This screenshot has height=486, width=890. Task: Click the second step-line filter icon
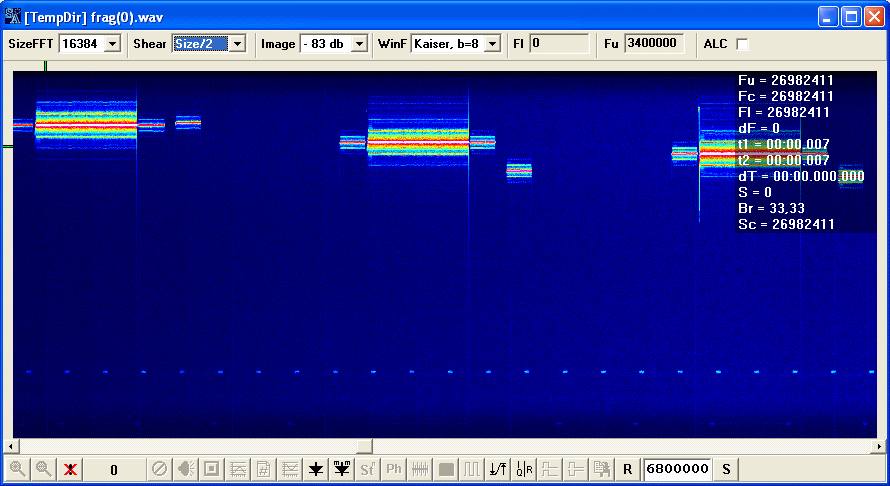point(576,469)
